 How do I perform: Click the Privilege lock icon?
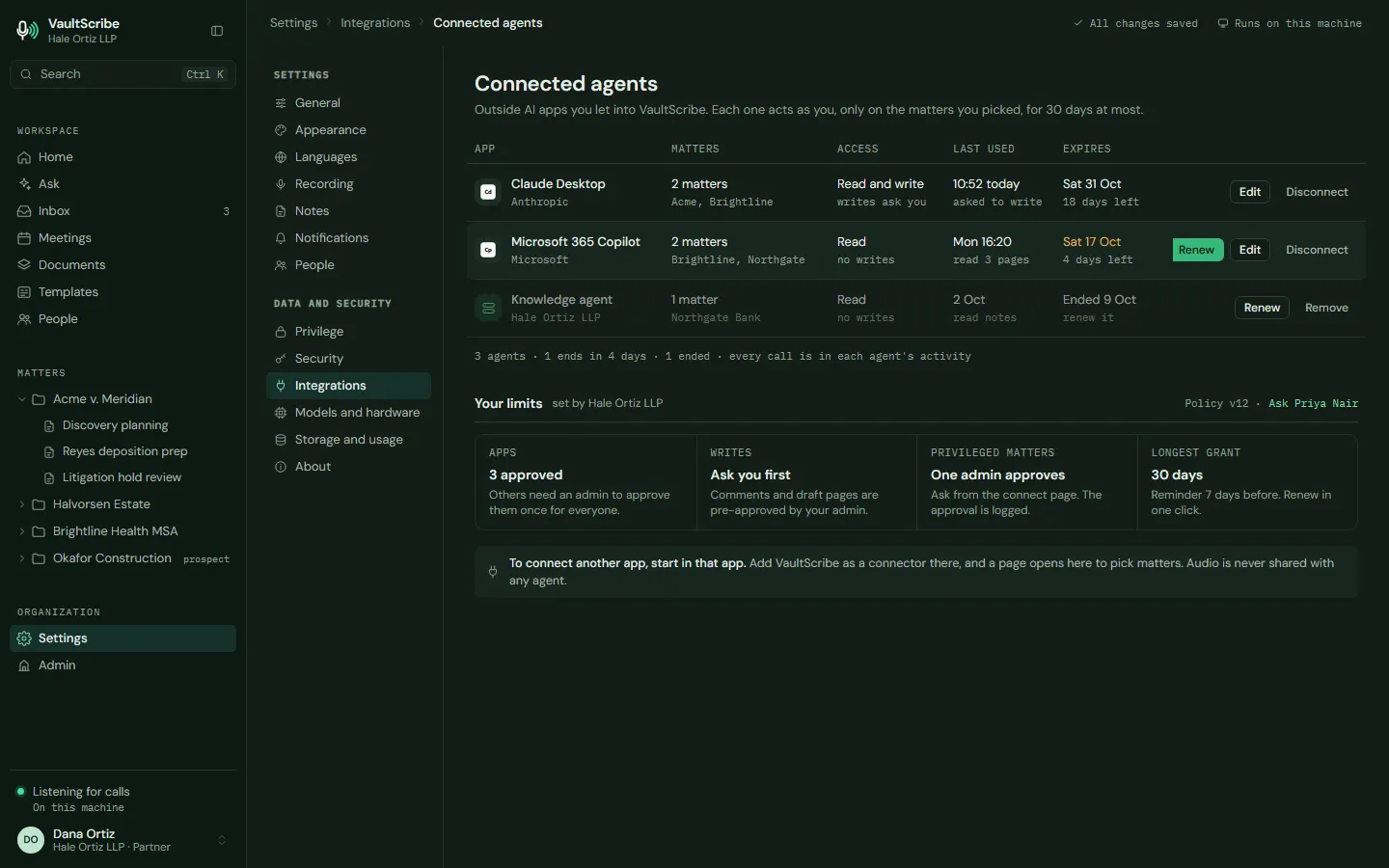[x=281, y=332]
